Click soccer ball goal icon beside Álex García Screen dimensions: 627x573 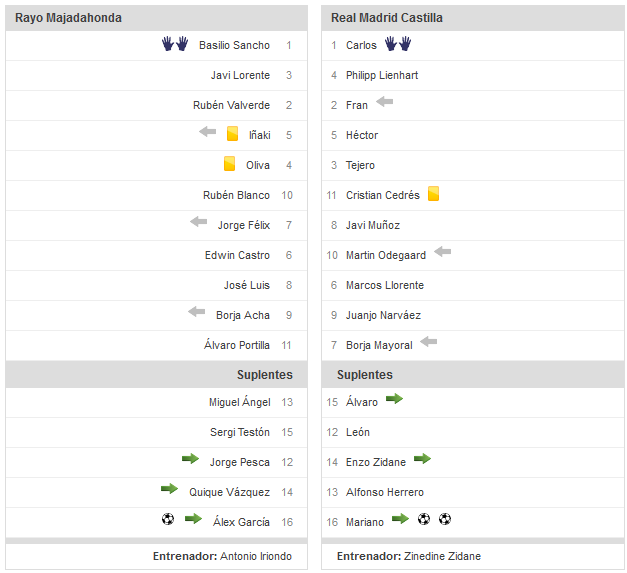click(x=168, y=520)
